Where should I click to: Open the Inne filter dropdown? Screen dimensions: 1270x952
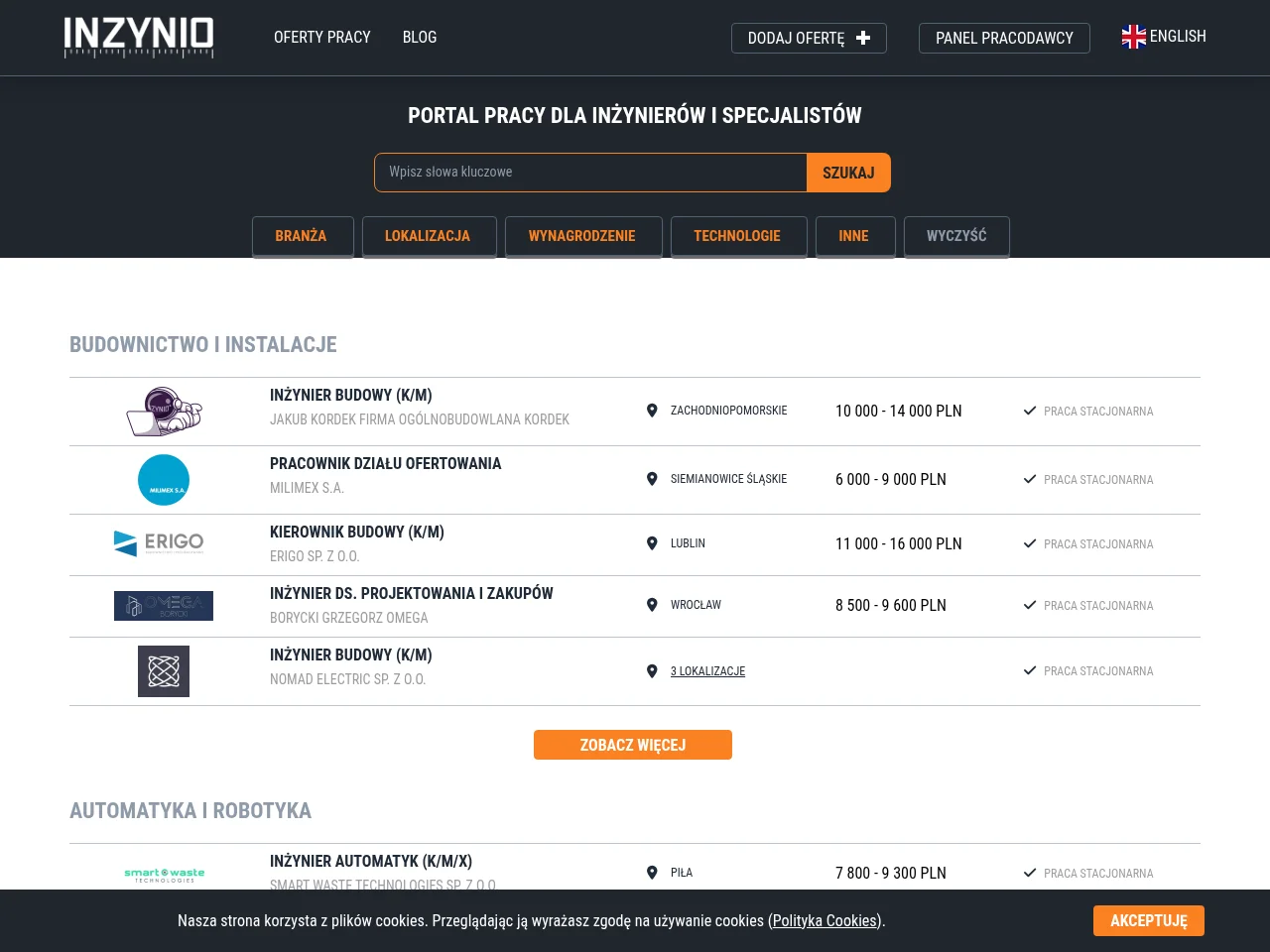854,236
